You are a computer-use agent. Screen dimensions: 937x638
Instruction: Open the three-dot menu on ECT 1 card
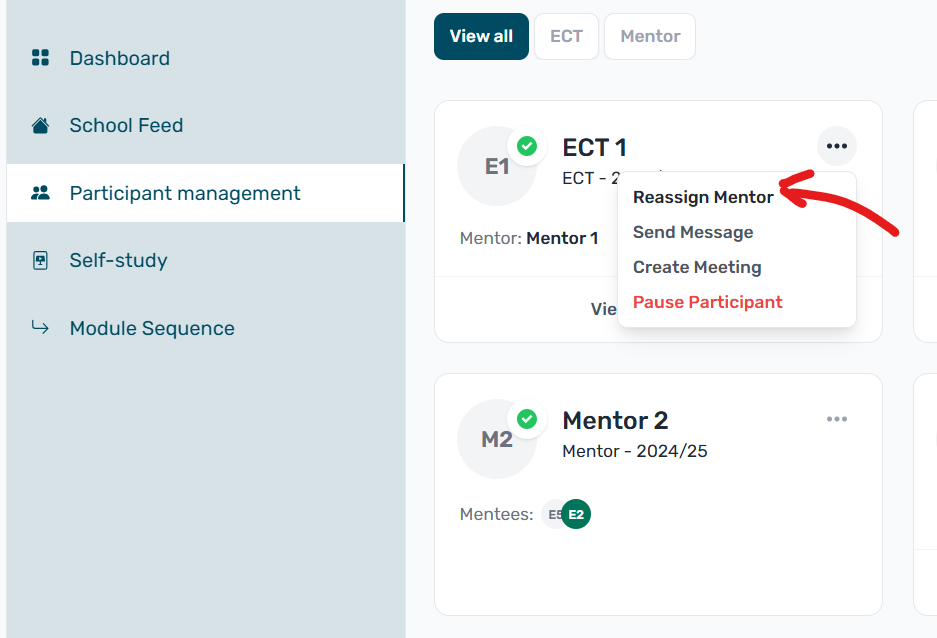pyautogui.click(x=837, y=147)
